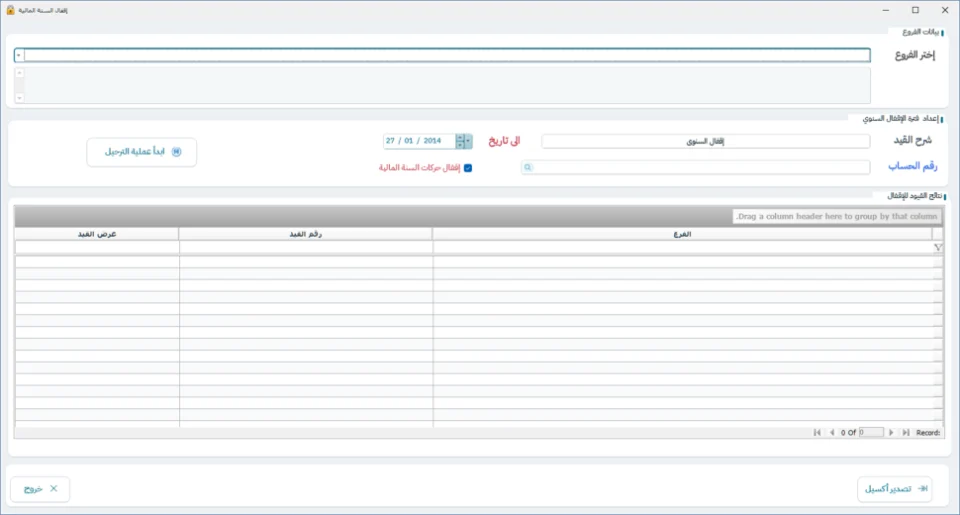Click the Export Excel button
The height and width of the screenshot is (515, 960).
[x=894, y=489]
